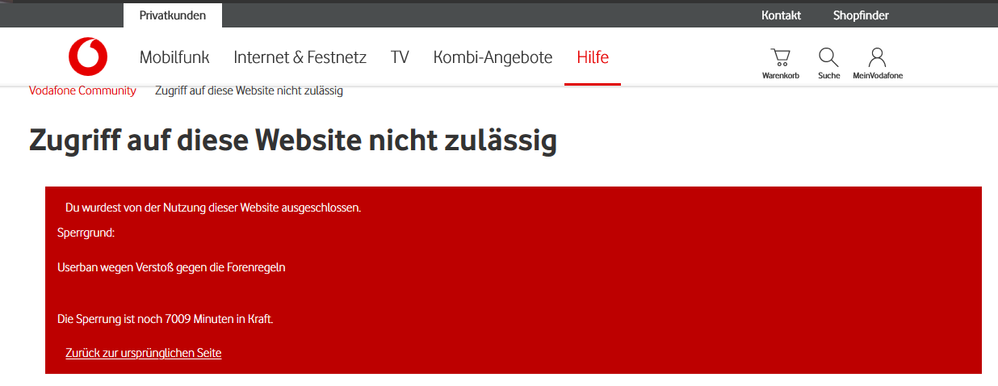Open the Kombi-Angebote menu

(493, 57)
